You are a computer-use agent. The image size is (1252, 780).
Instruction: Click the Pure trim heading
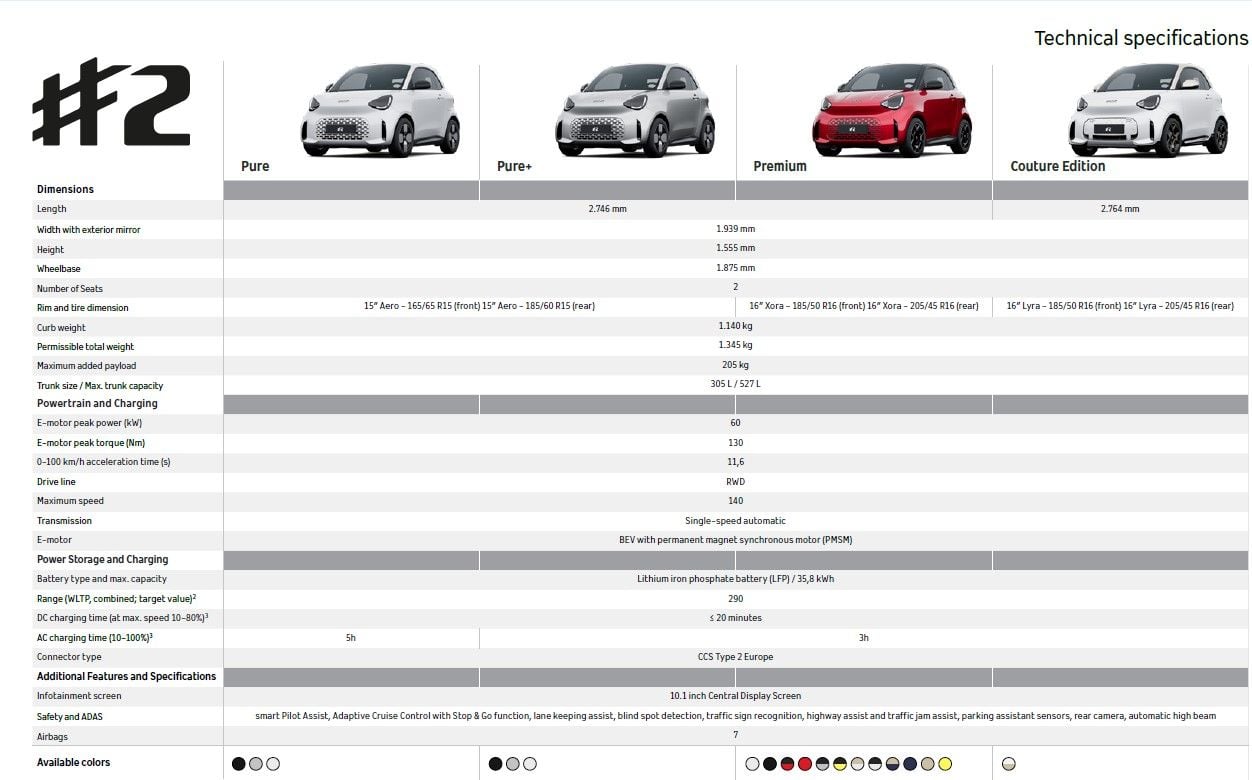(x=255, y=166)
